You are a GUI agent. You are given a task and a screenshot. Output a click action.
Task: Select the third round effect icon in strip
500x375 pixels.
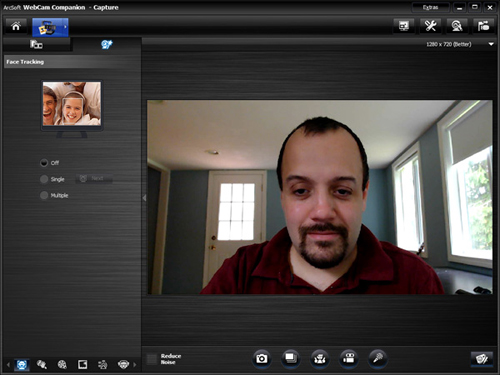coord(62,365)
